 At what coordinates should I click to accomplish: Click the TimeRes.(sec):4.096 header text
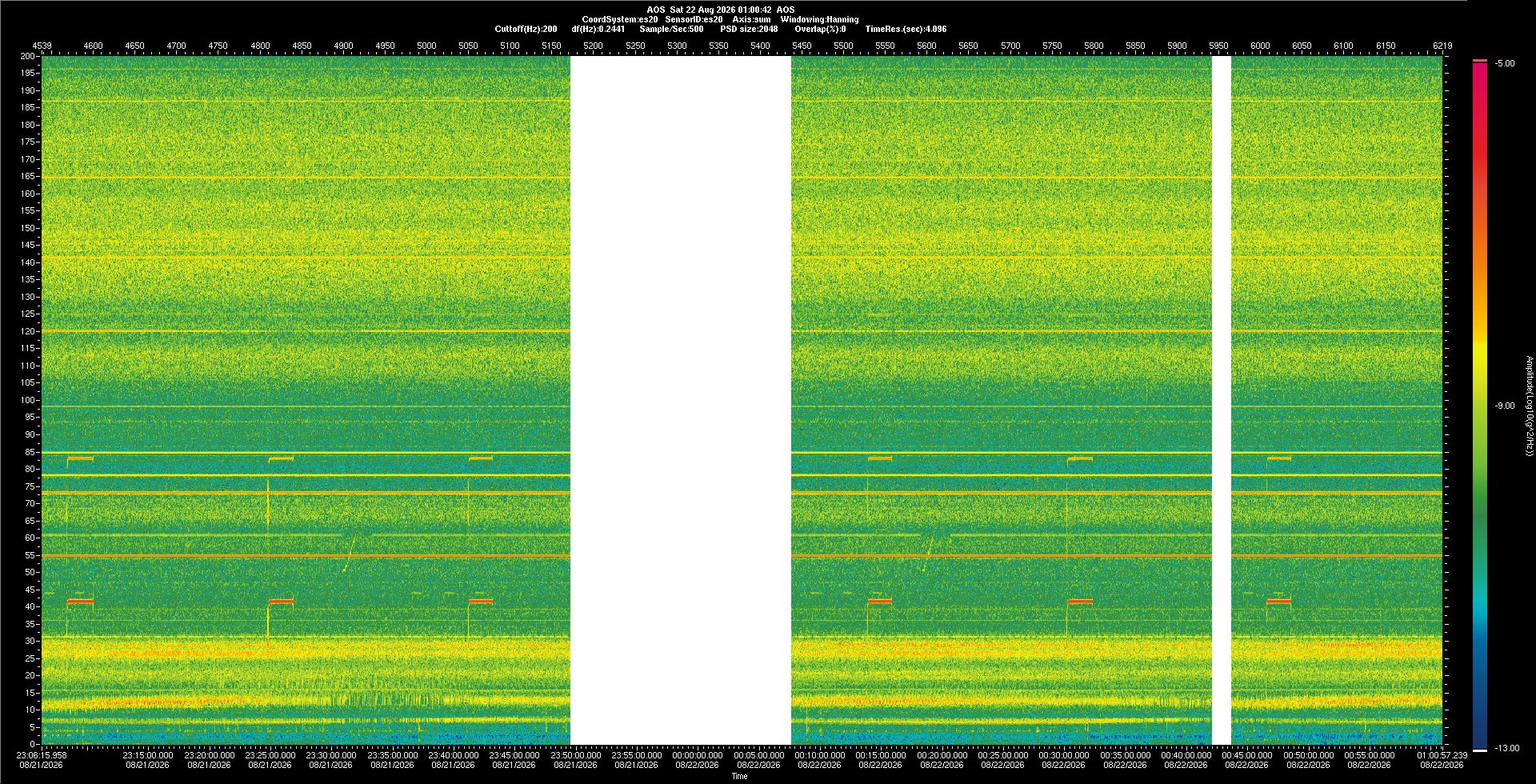[906, 29]
